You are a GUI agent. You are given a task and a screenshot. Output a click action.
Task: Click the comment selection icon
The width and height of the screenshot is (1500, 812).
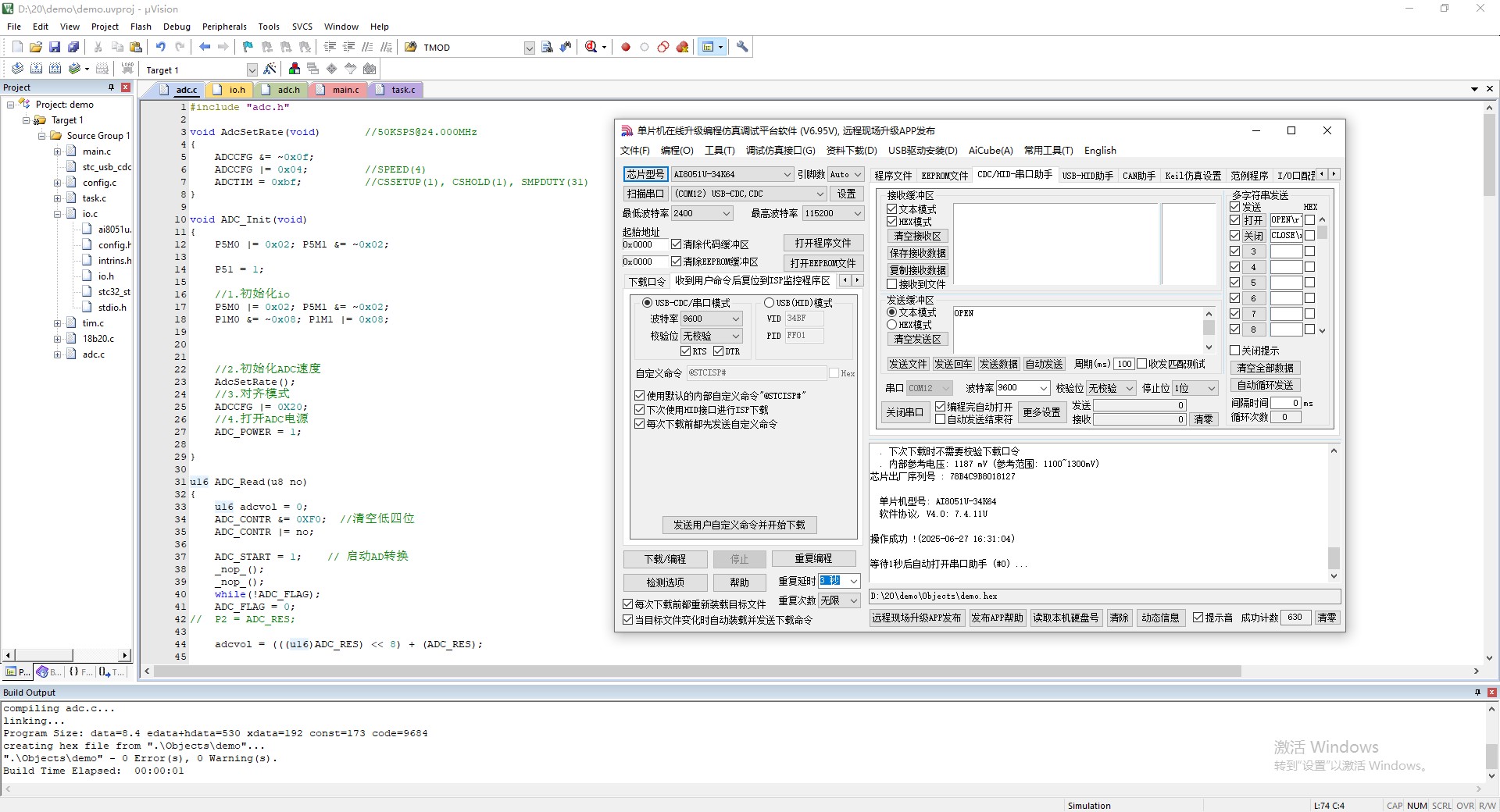click(x=367, y=47)
